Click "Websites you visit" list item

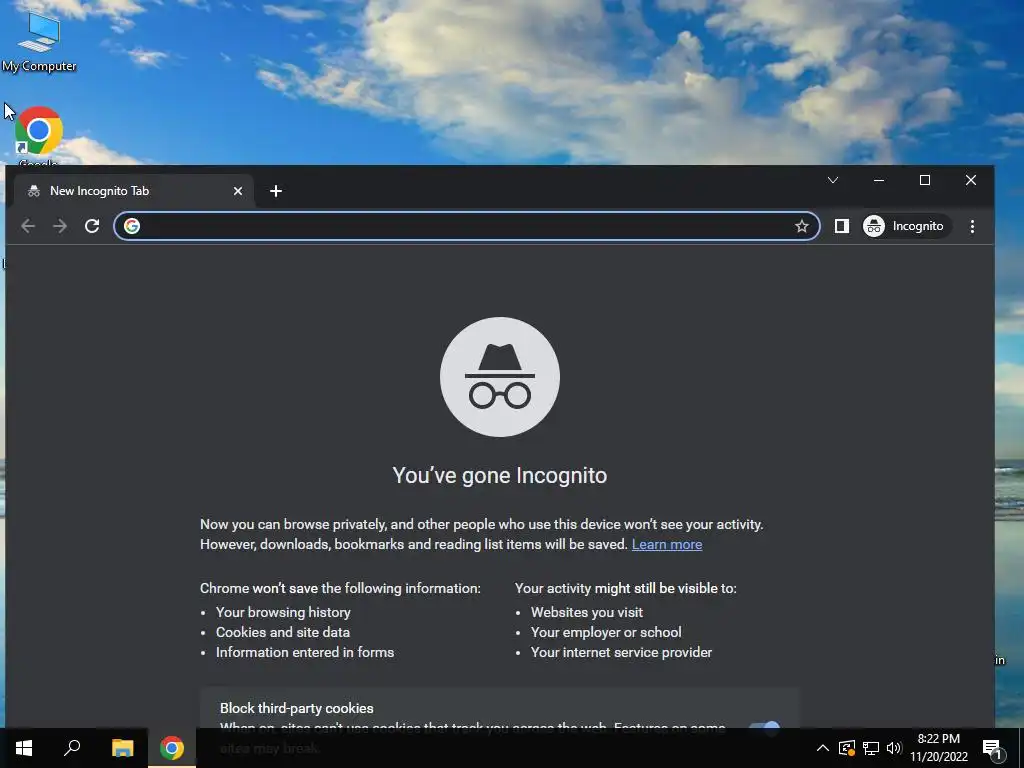coord(586,613)
